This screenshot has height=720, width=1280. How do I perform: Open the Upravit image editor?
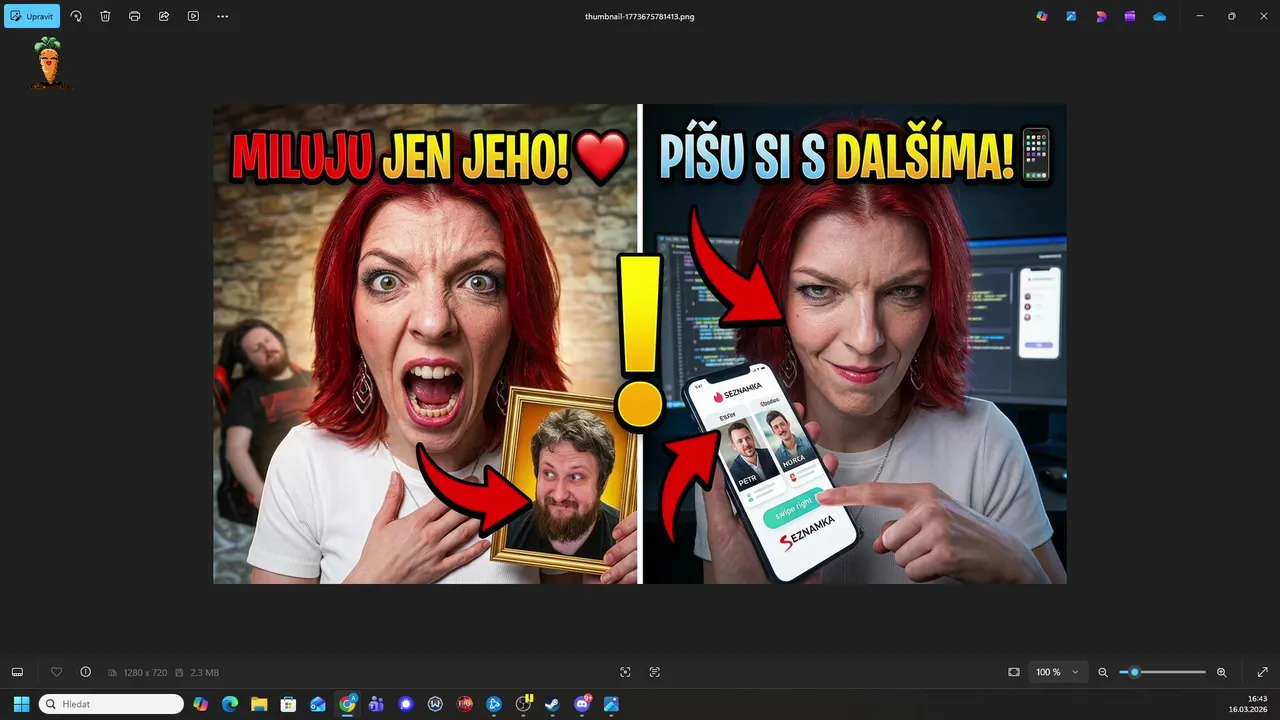point(32,16)
